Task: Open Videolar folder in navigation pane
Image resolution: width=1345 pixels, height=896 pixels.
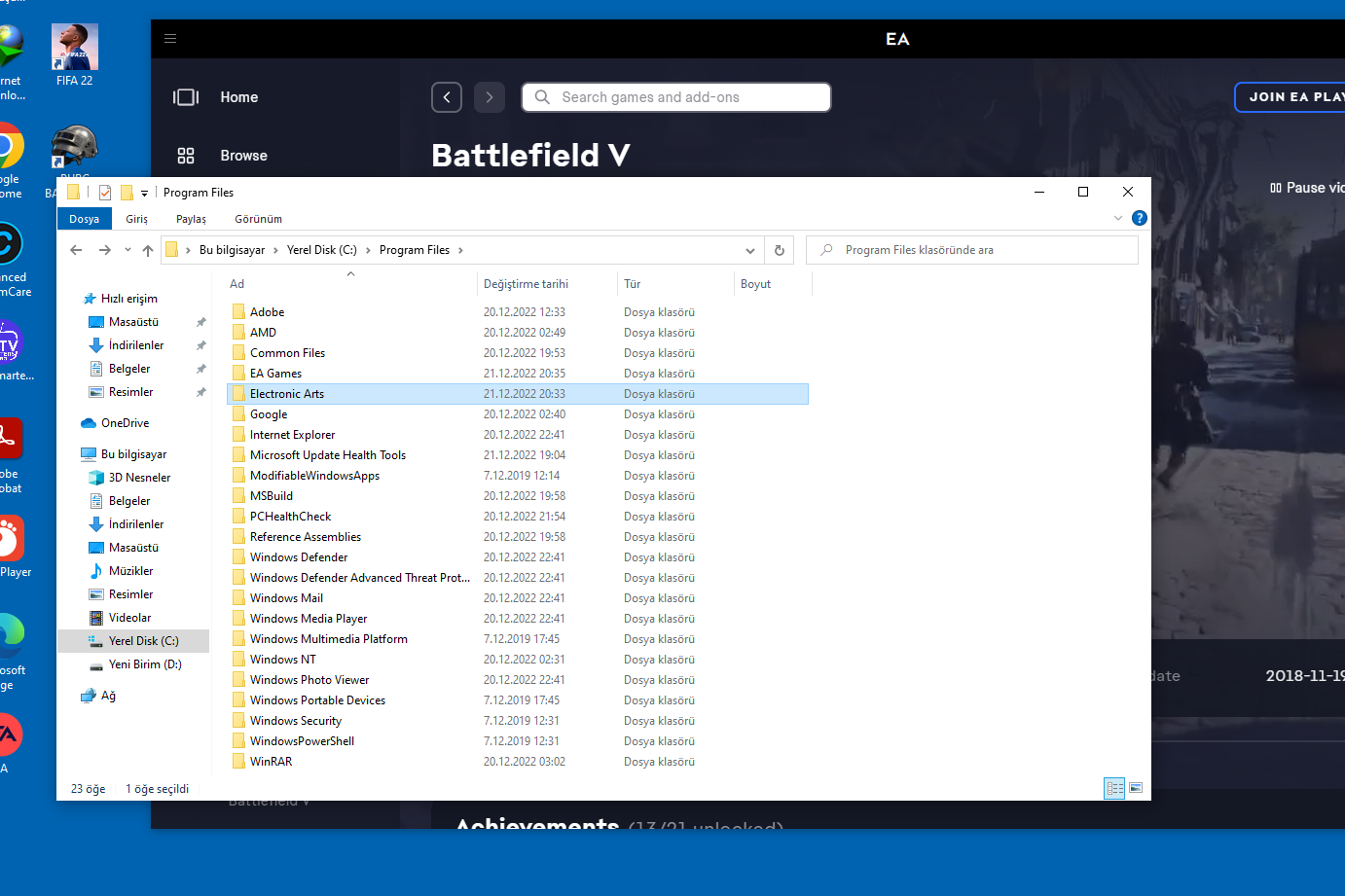Action: (129, 618)
